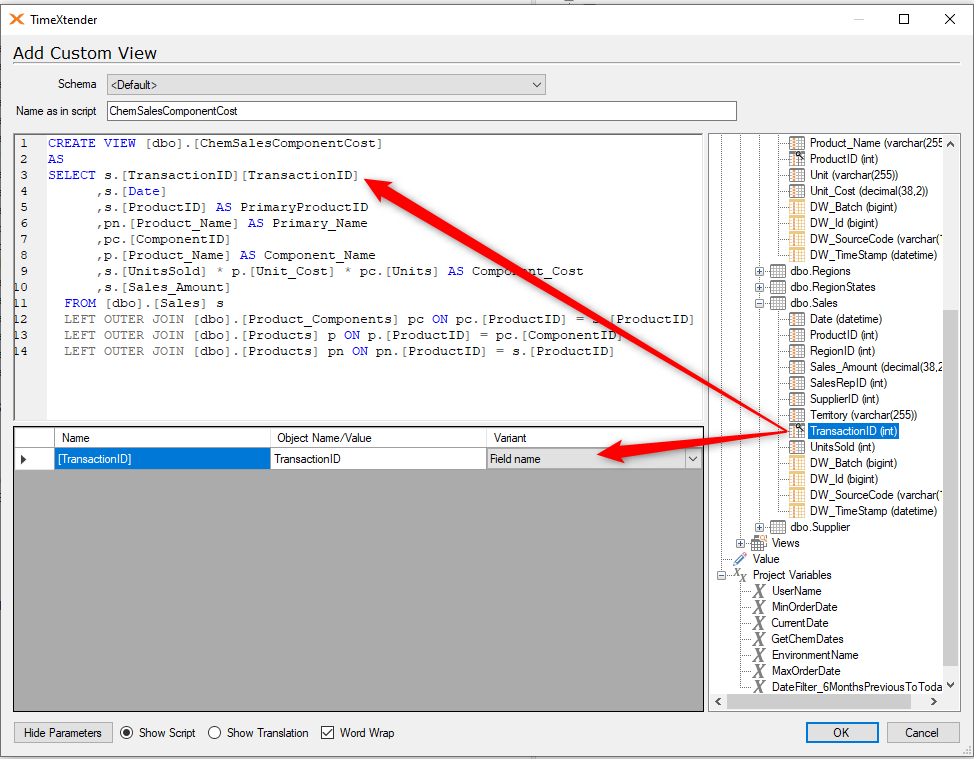Click the Hide Parameters button
This screenshot has height=759, width=974.
point(63,733)
